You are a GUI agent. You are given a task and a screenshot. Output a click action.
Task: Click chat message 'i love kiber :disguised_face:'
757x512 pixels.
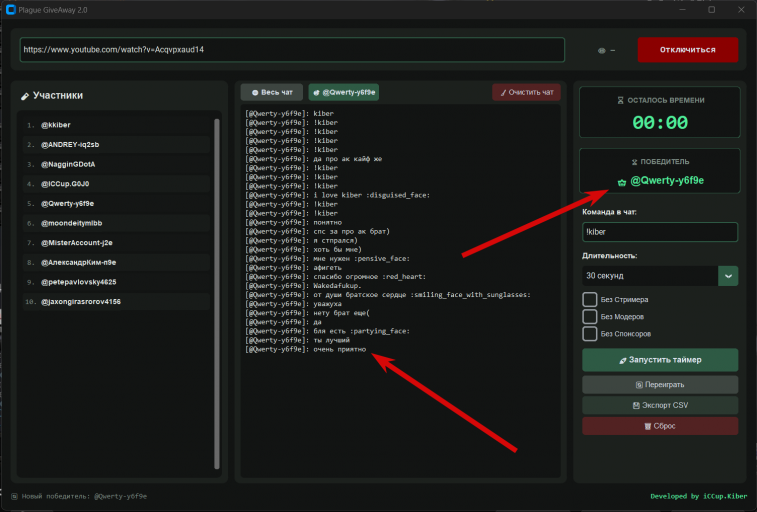click(x=337, y=195)
